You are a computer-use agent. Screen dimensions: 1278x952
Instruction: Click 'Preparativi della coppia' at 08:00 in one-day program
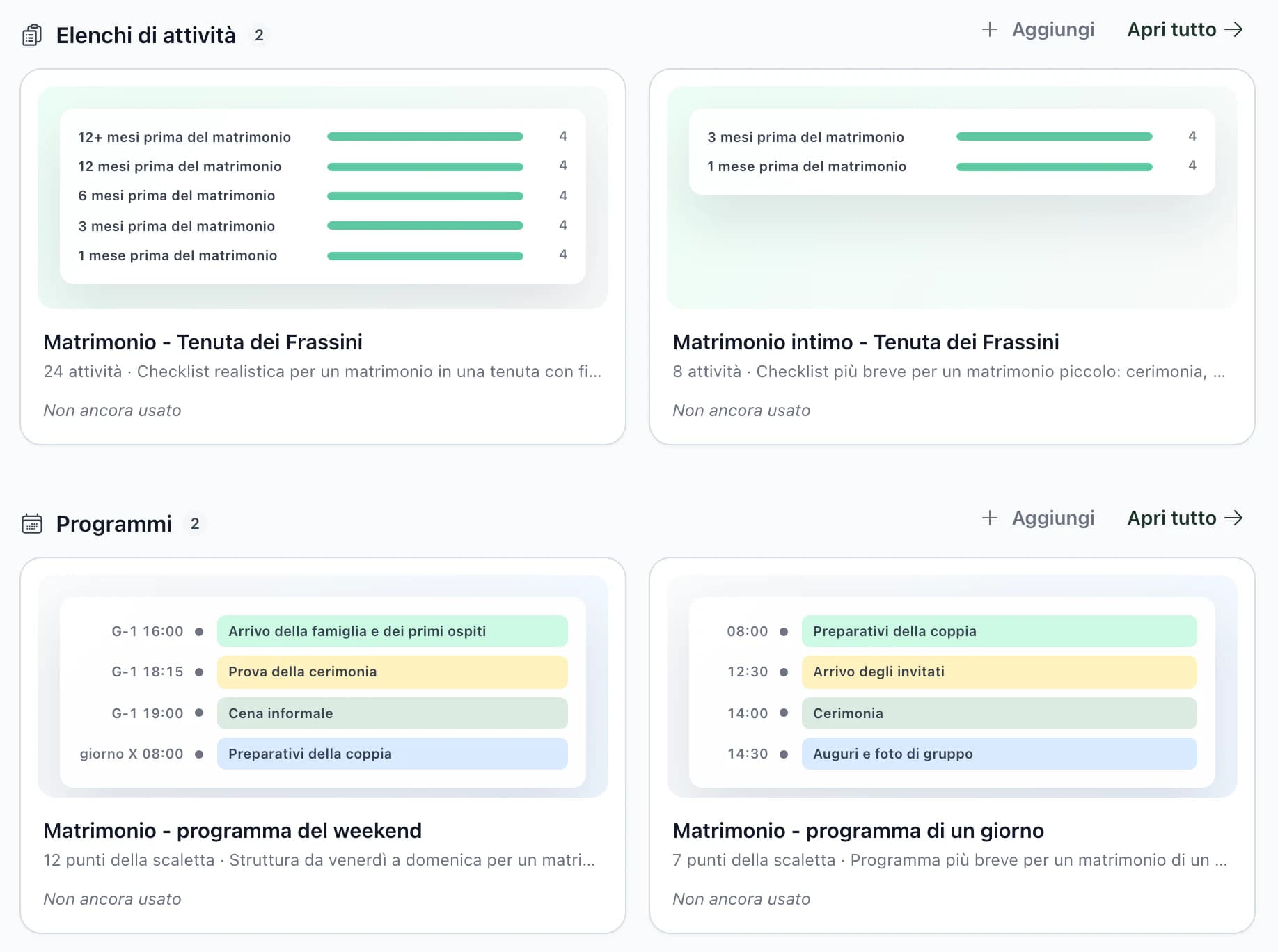(1000, 631)
